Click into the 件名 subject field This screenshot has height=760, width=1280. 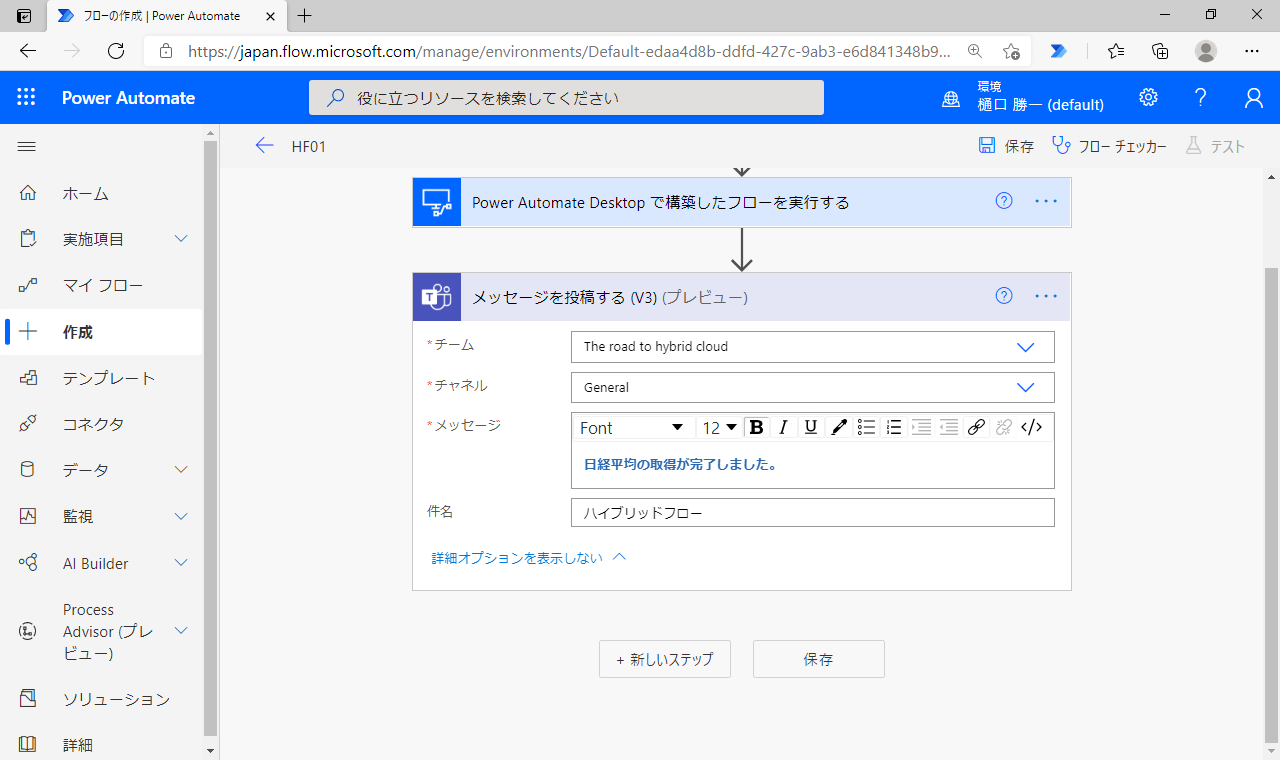813,512
